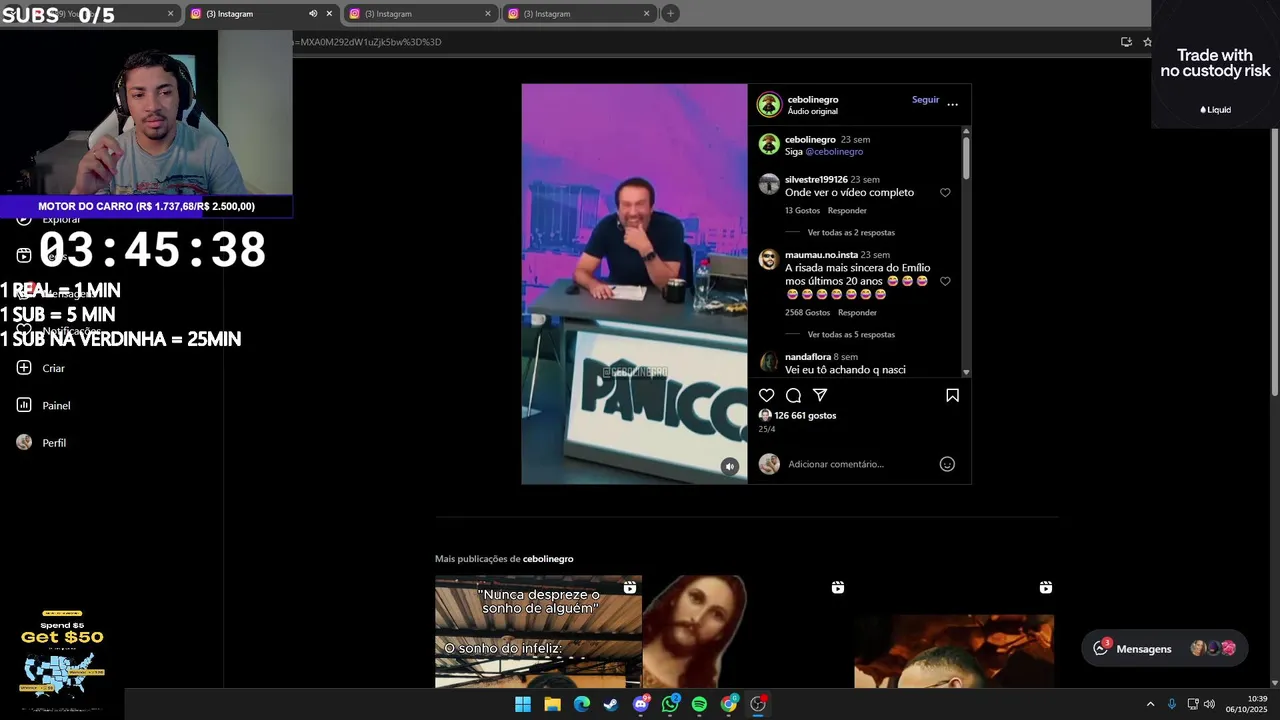
Task: Open Painel in Instagram sidebar
Action: [x=43, y=405]
